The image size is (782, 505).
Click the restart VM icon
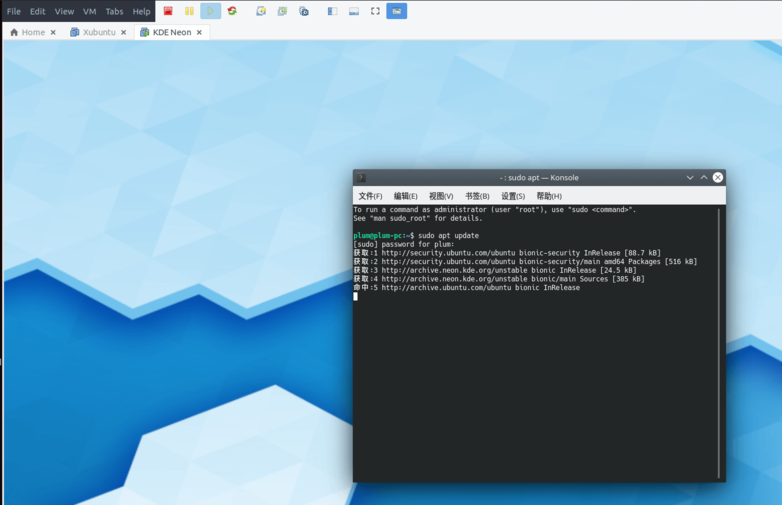point(232,11)
